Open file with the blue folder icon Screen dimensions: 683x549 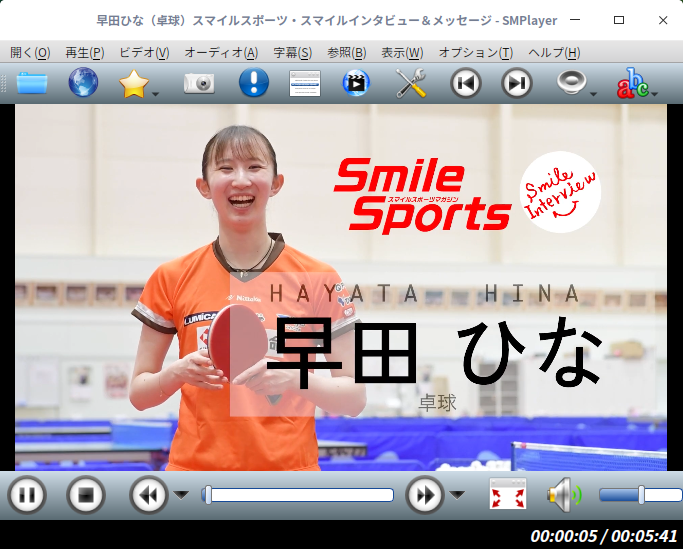point(32,83)
